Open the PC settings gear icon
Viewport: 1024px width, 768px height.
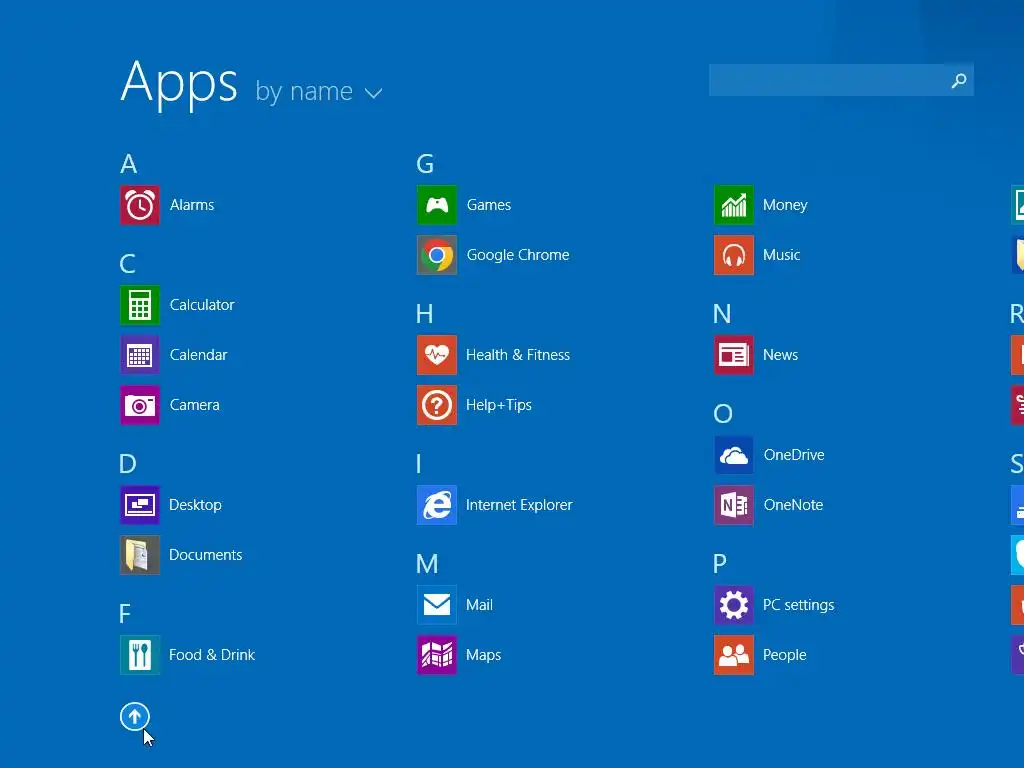point(734,605)
